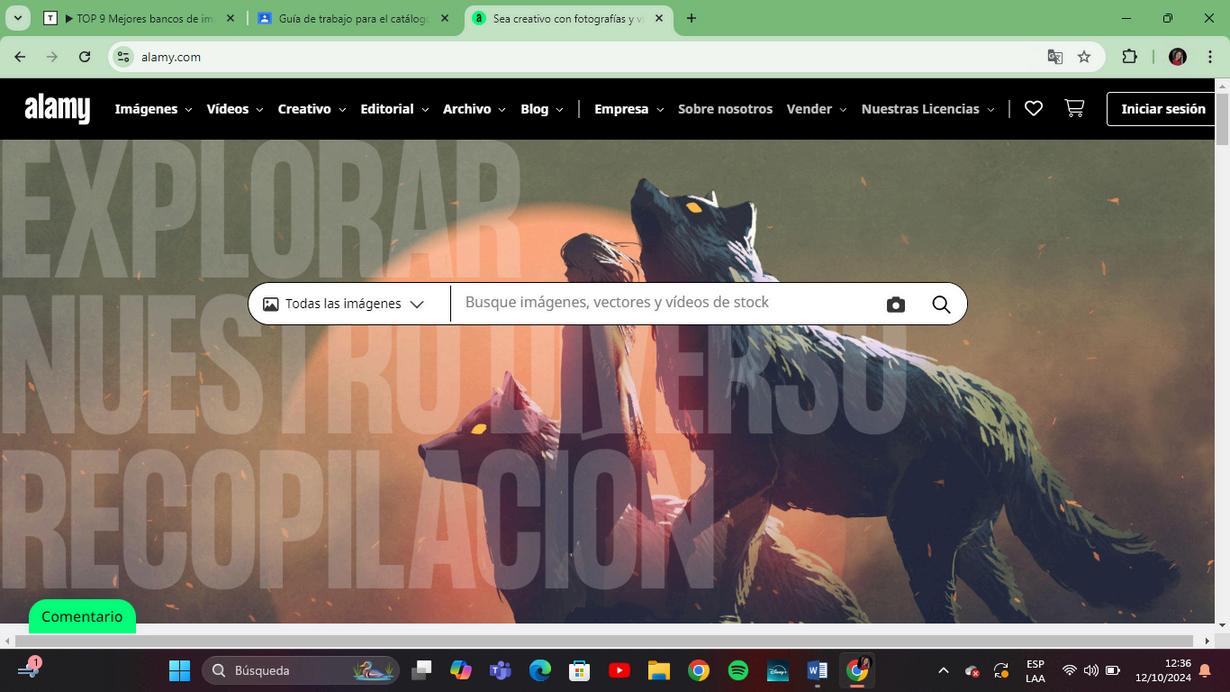The image size is (1230, 692).
Task: Open the notifications bell icon
Action: 1205,670
